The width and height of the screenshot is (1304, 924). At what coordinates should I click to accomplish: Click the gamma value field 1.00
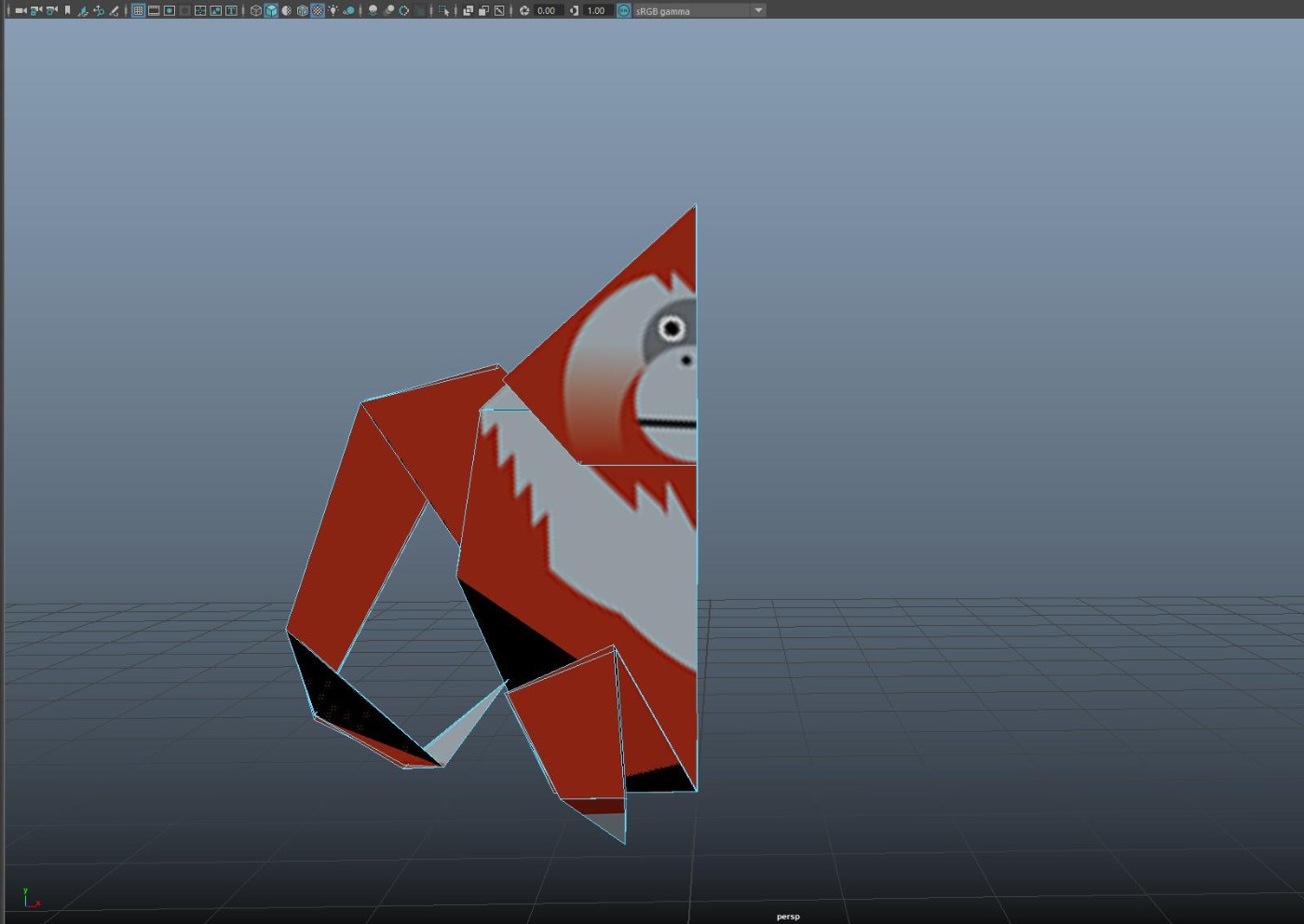click(598, 10)
